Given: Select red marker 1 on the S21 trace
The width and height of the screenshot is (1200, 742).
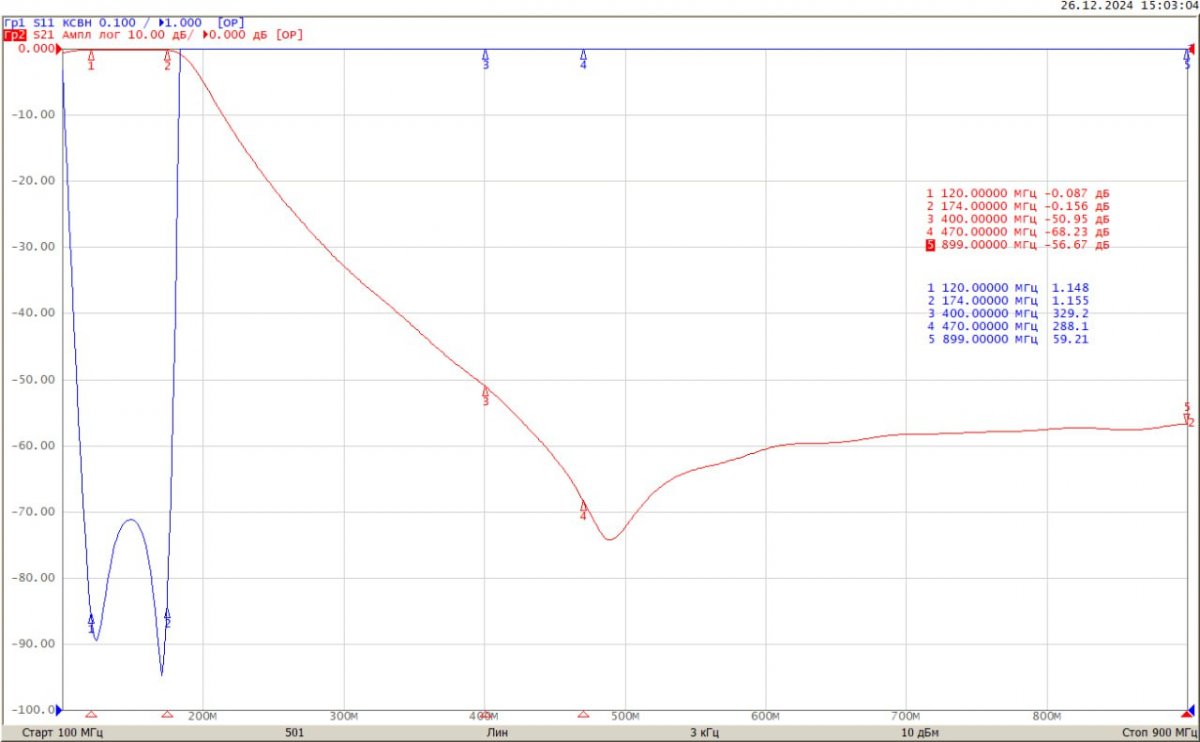Looking at the screenshot, I should point(91,60).
